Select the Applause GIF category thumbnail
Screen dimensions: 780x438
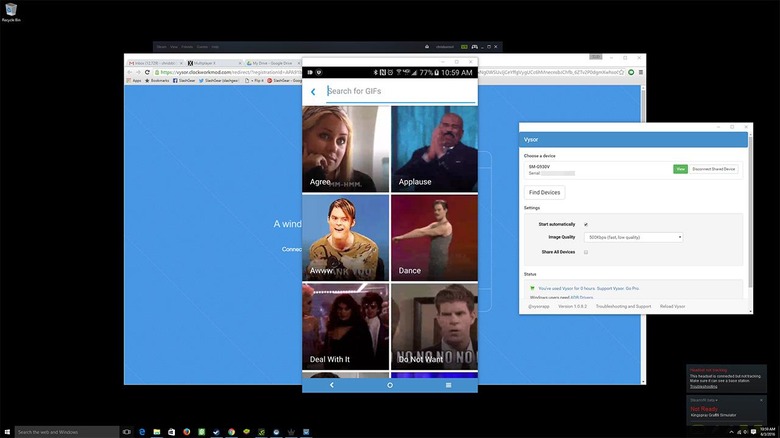tap(434, 149)
